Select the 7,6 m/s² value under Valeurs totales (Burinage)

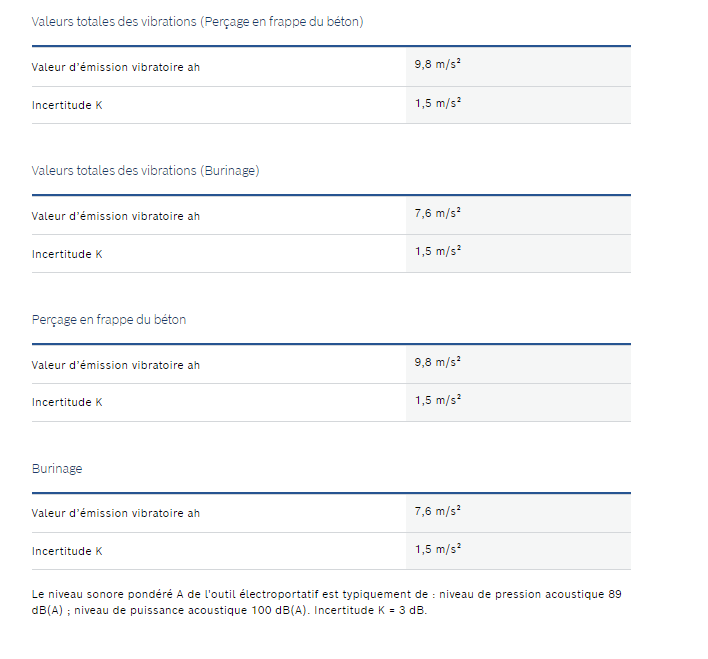click(438, 213)
